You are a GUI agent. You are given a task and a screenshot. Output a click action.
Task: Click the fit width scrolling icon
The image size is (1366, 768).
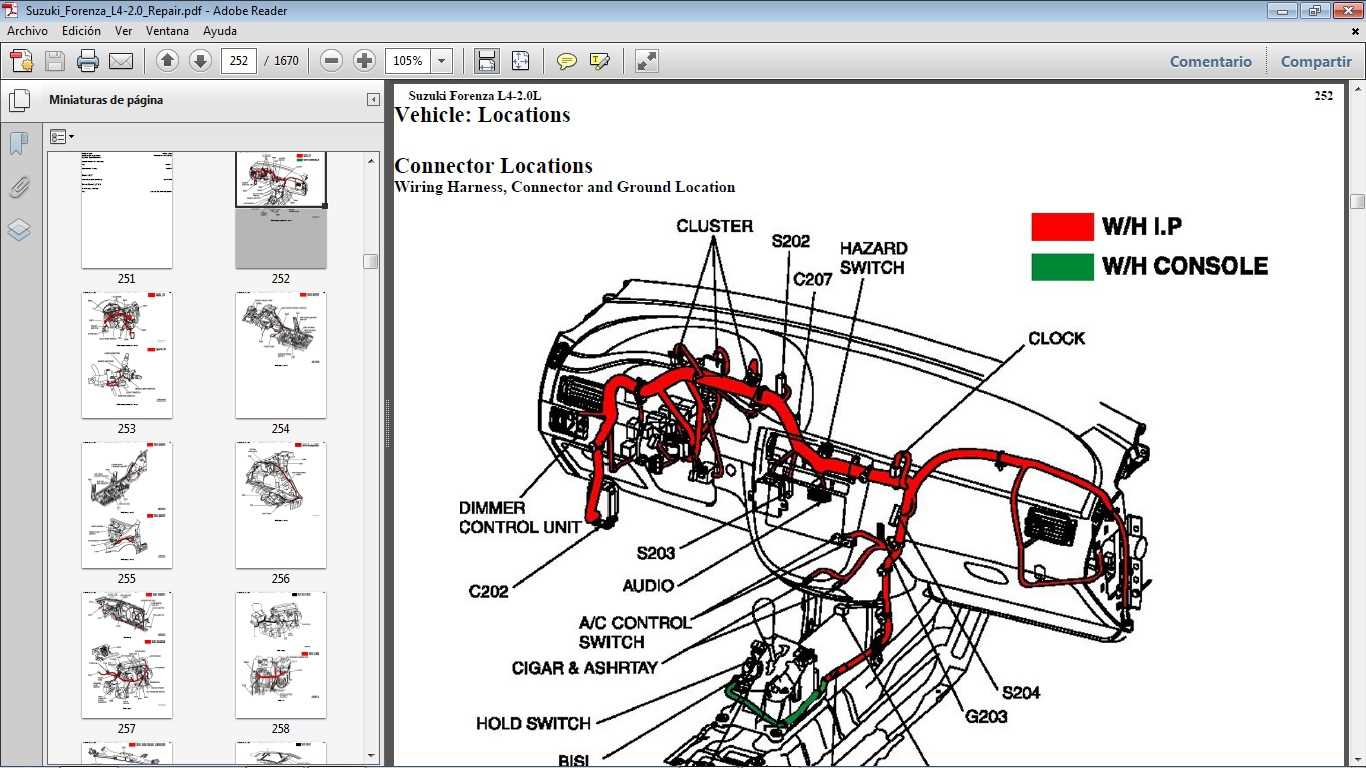(x=487, y=61)
